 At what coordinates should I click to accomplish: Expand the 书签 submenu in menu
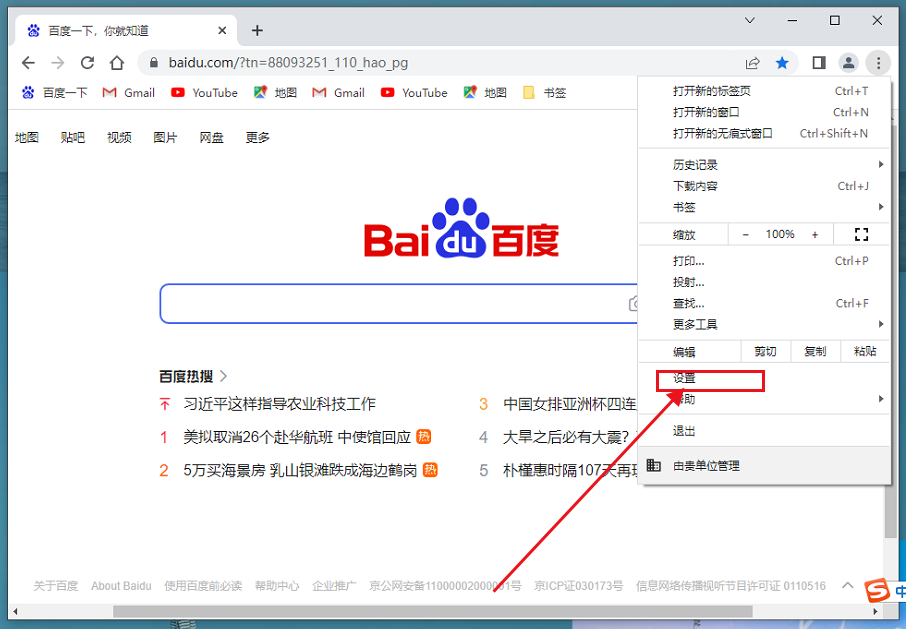pyautogui.click(x=764, y=207)
